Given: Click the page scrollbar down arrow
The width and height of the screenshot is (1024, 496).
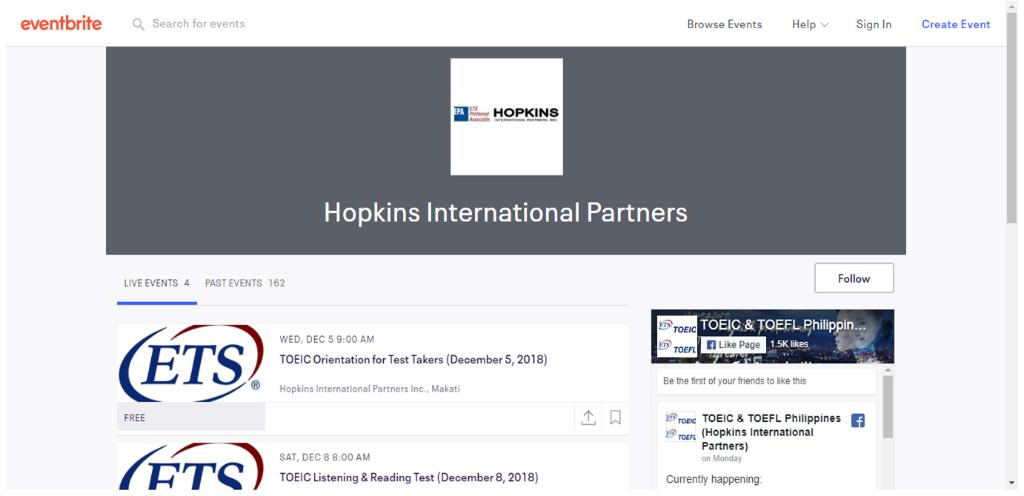Looking at the screenshot, I should coord(1012,484).
